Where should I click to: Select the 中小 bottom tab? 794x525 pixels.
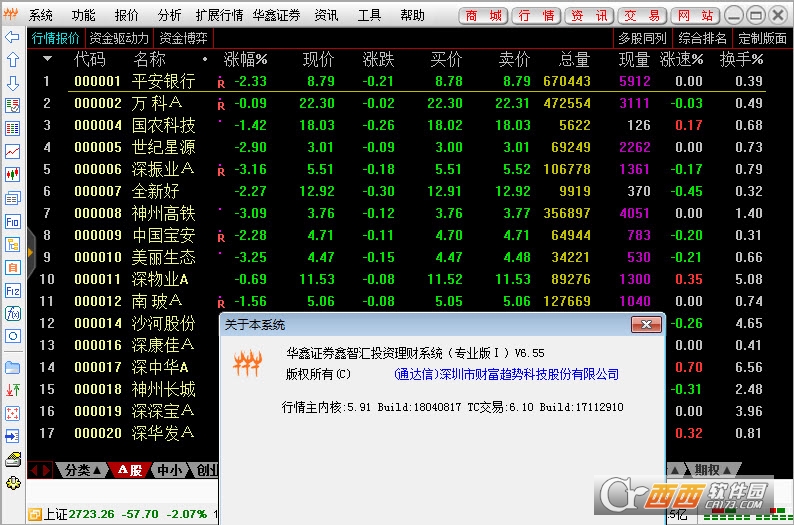tap(169, 470)
